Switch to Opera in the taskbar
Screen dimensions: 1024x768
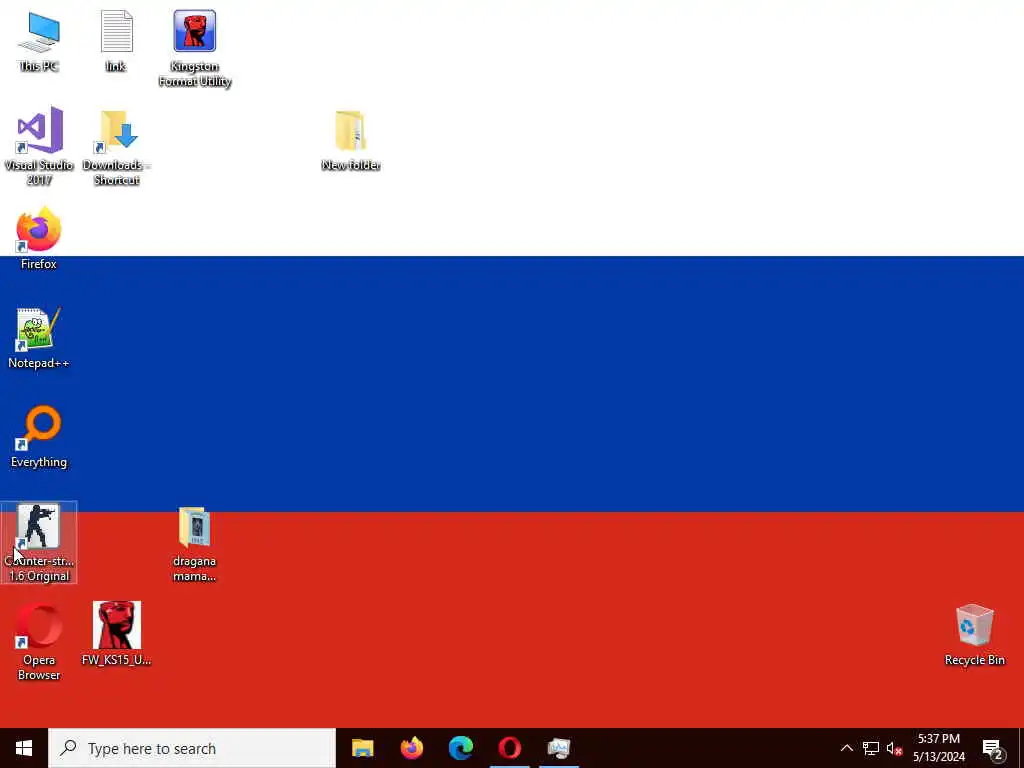pyautogui.click(x=509, y=748)
